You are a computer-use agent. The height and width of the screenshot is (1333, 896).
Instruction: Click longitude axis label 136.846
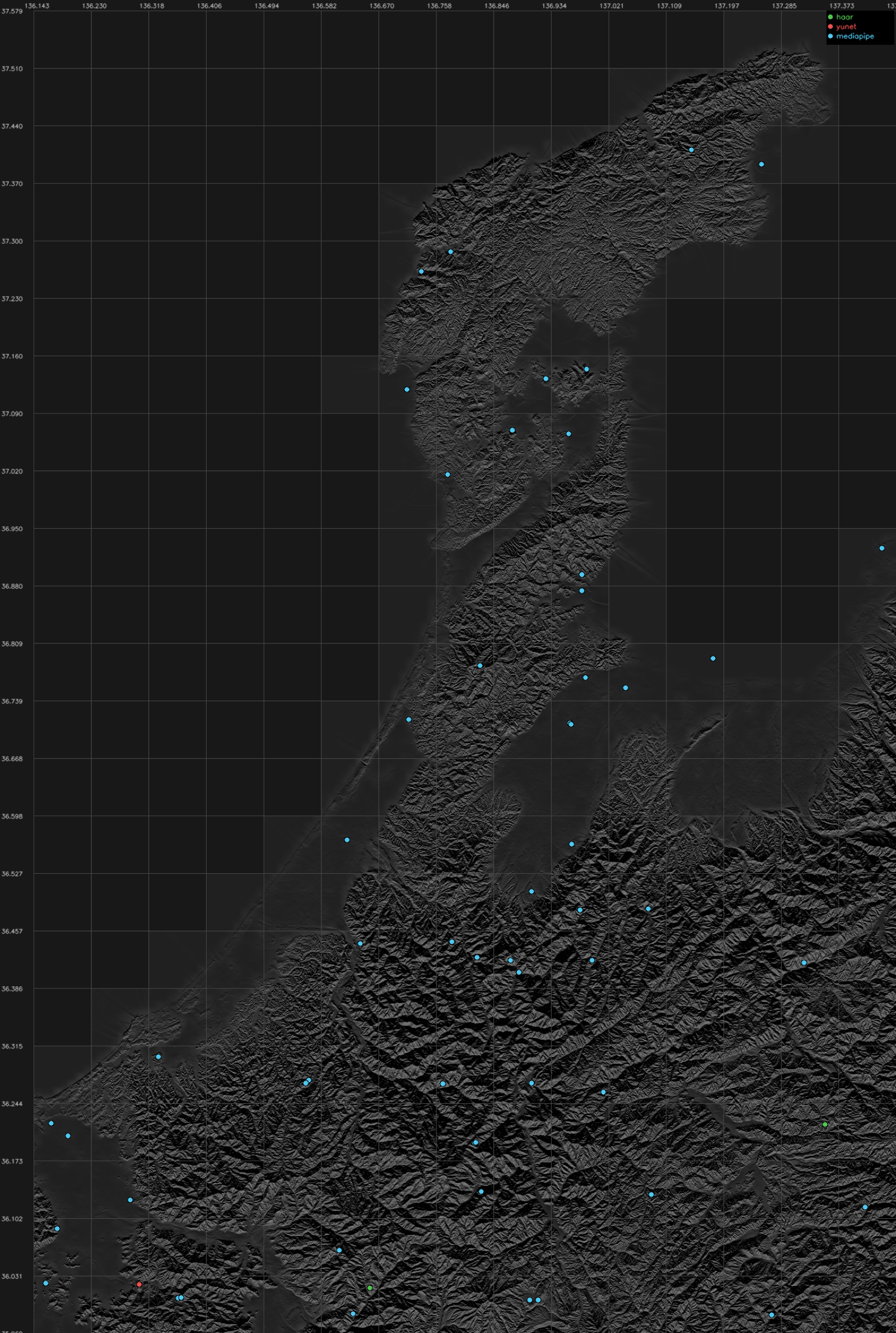click(x=497, y=6)
